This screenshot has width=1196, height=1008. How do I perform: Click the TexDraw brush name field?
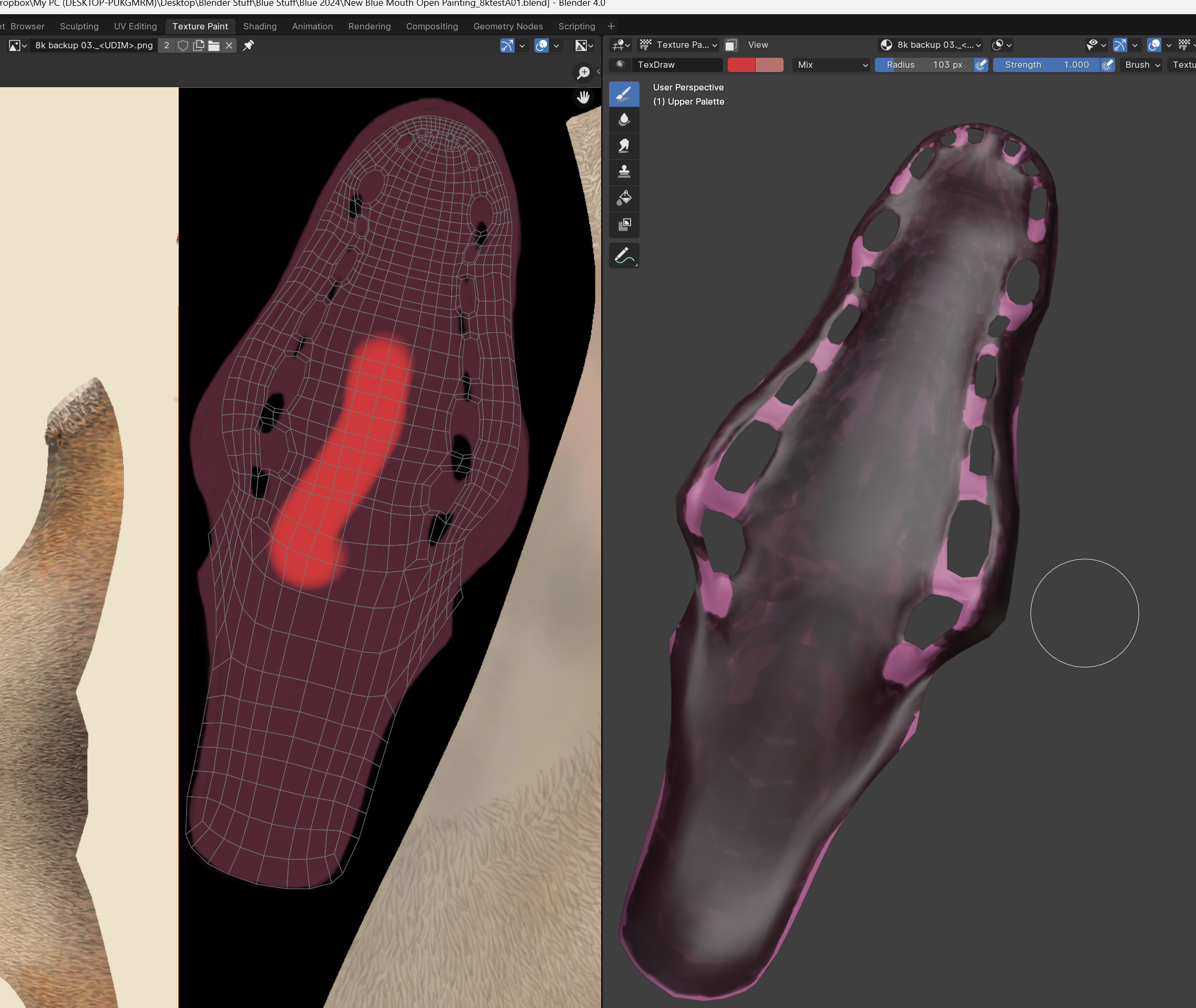(678, 65)
